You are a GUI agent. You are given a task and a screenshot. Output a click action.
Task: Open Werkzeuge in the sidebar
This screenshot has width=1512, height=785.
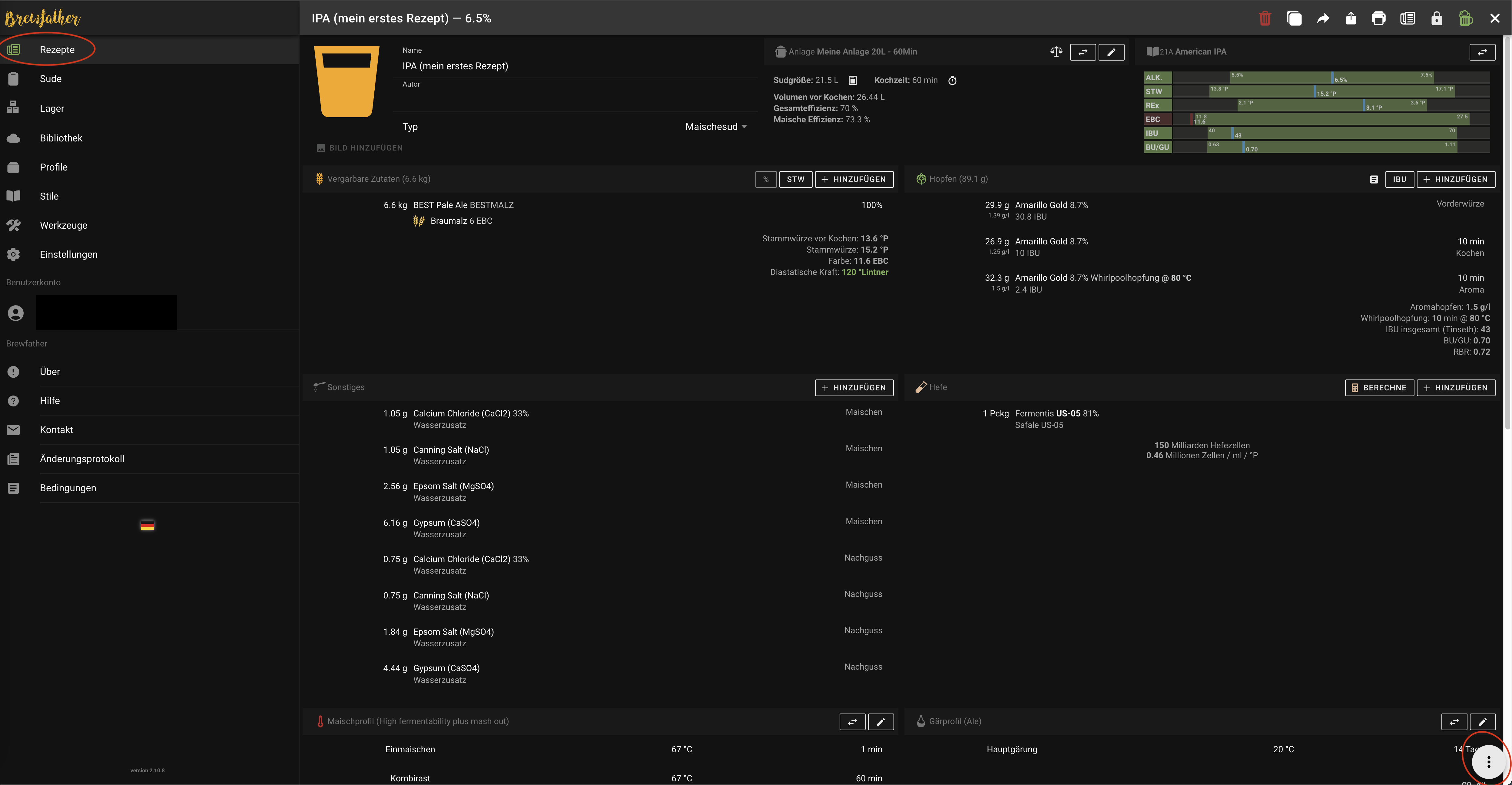(x=63, y=225)
